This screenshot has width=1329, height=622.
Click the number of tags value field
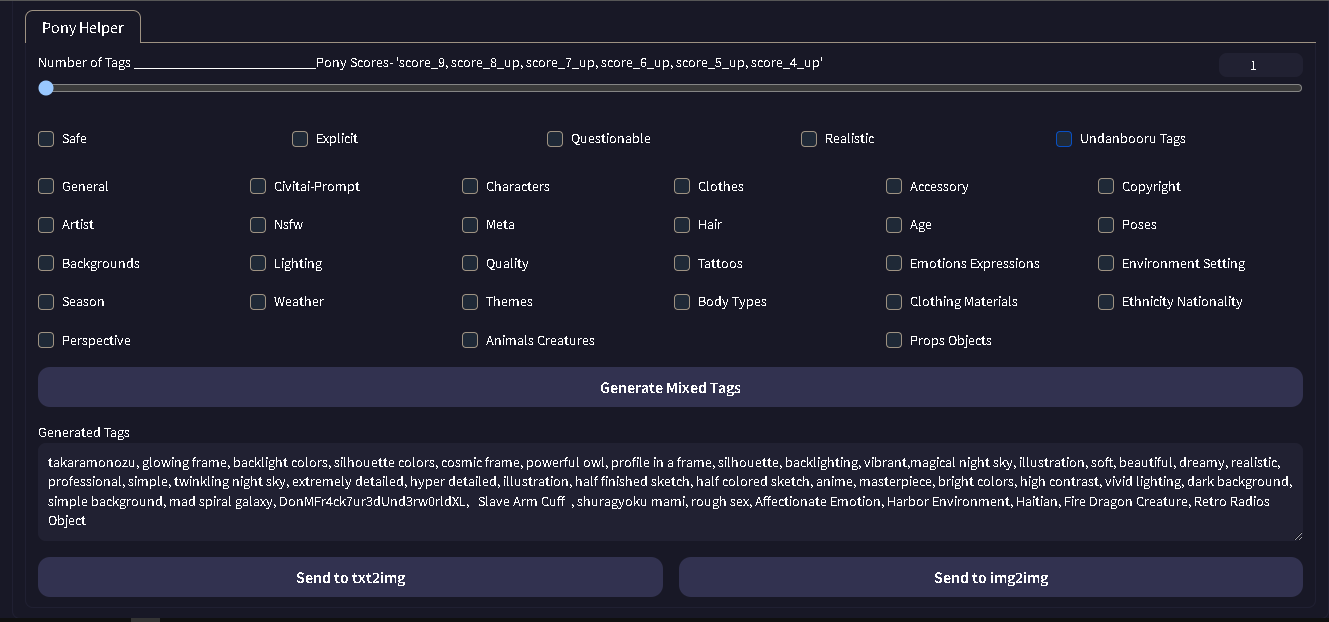pyautogui.click(x=1260, y=66)
